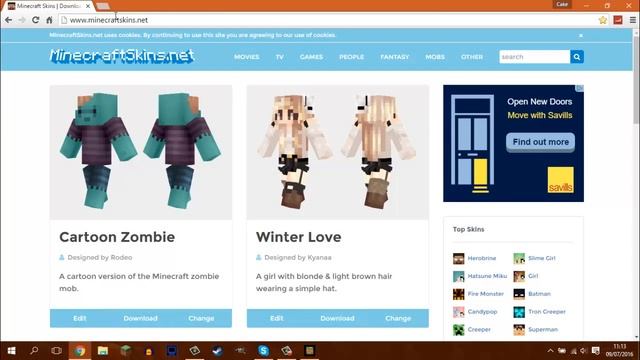640x360 pixels.
Task: Open the Slime Girl top skin link
Action: click(x=542, y=258)
